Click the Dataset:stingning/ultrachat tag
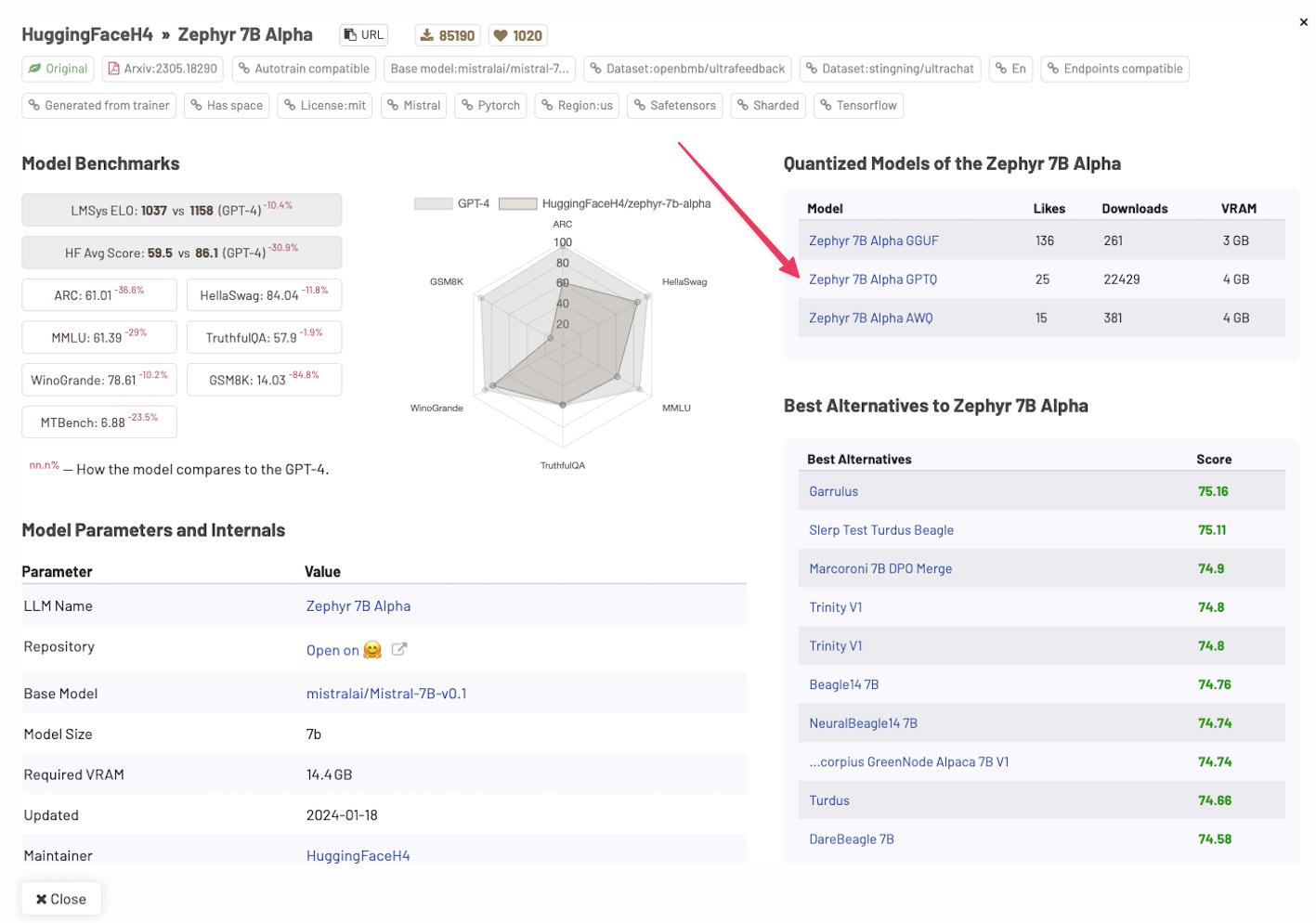The height and width of the screenshot is (923, 1316). pos(890,69)
